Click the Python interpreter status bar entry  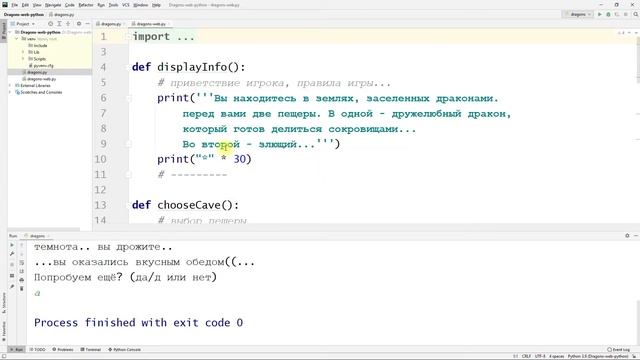(598, 356)
